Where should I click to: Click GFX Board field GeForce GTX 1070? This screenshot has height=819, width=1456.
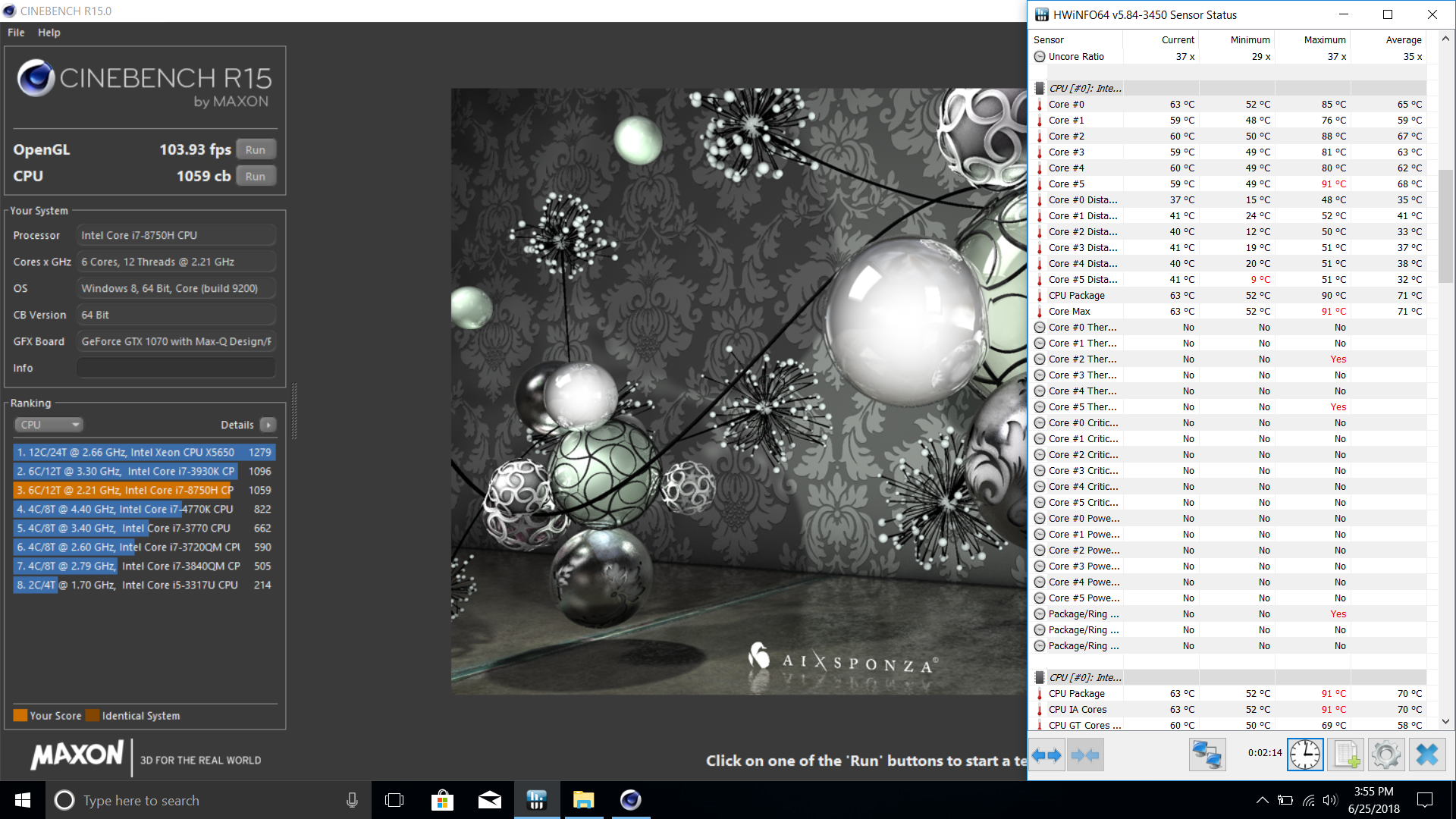[176, 342]
